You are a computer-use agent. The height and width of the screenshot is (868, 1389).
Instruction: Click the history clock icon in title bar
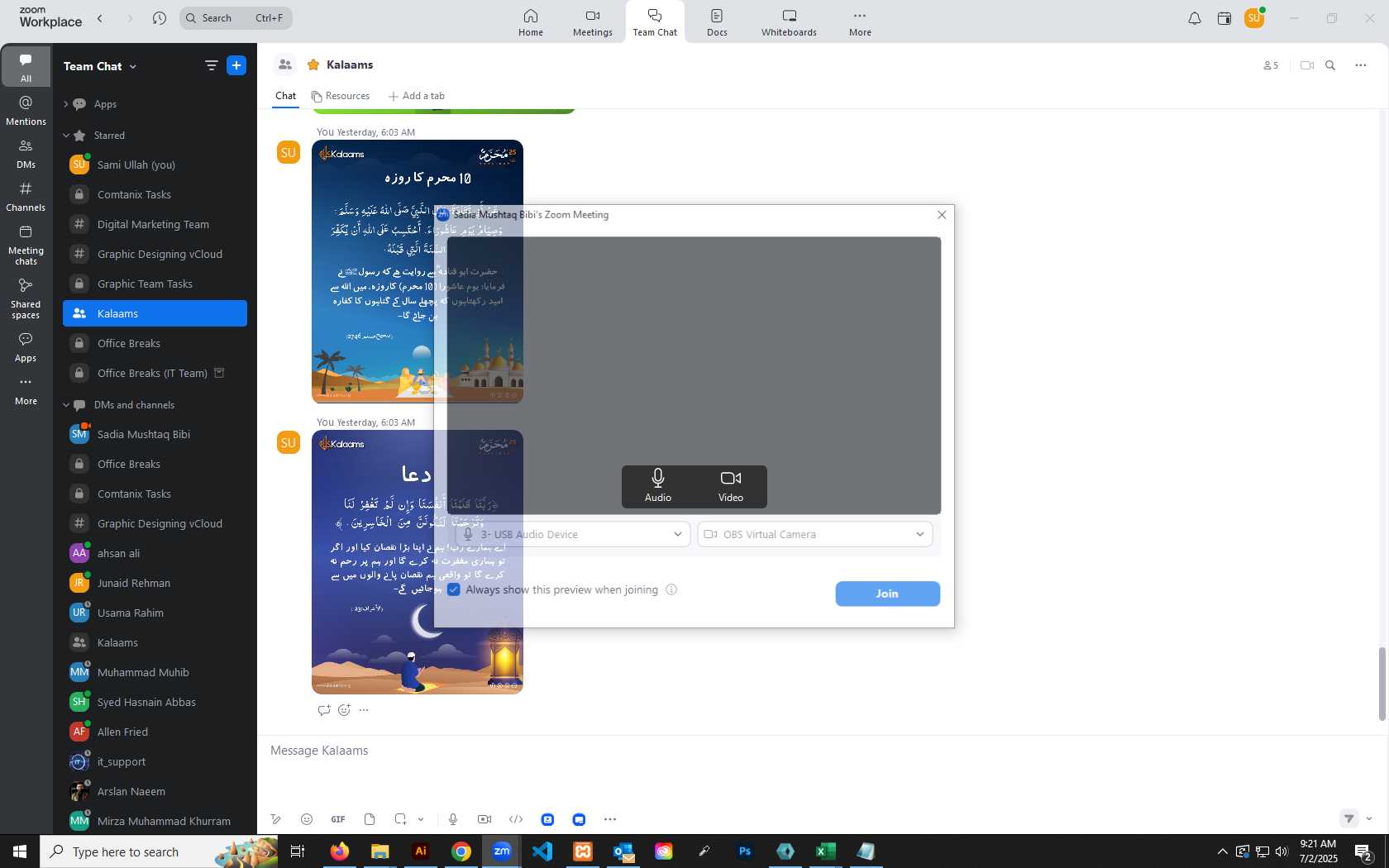click(160, 18)
